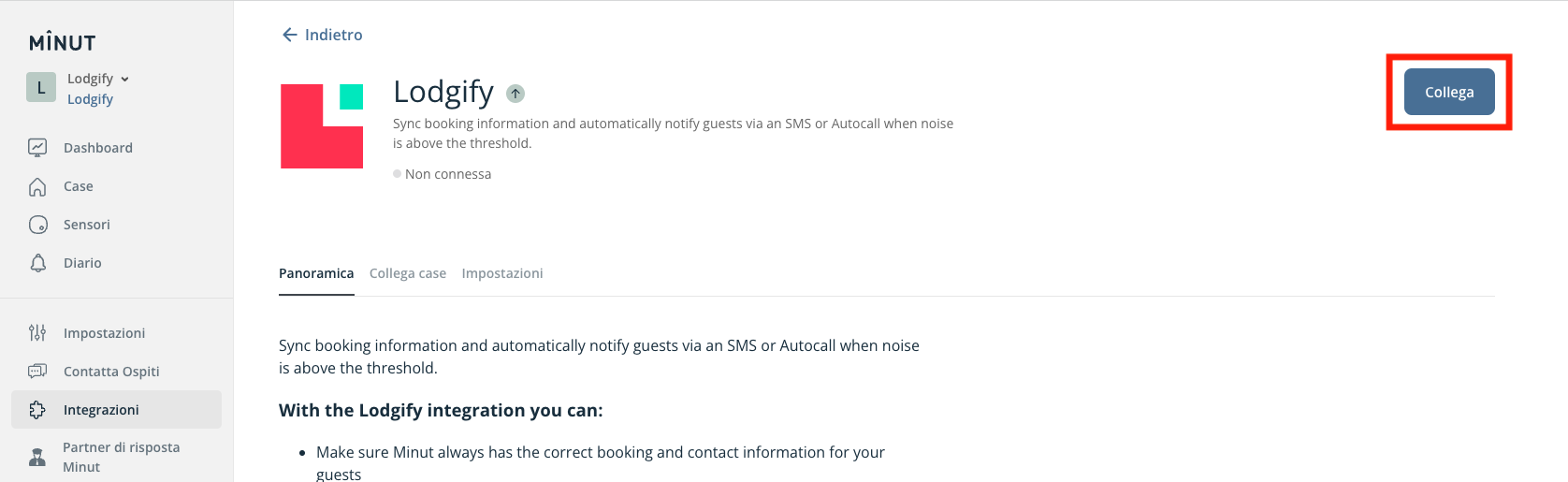Click the Diario bell icon
This screenshot has width=1568, height=482.
pyautogui.click(x=37, y=263)
